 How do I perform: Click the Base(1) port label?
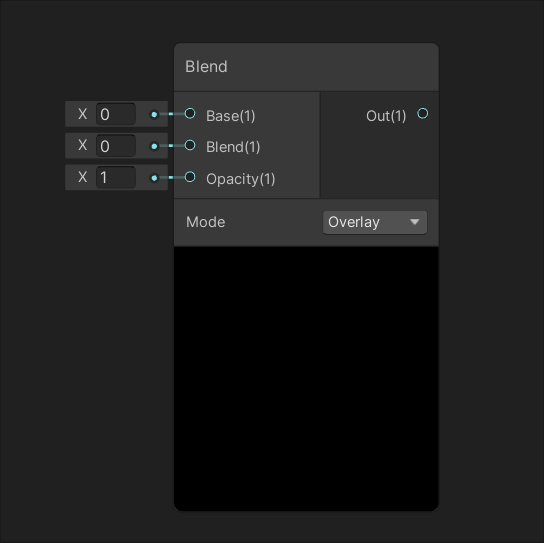(231, 116)
